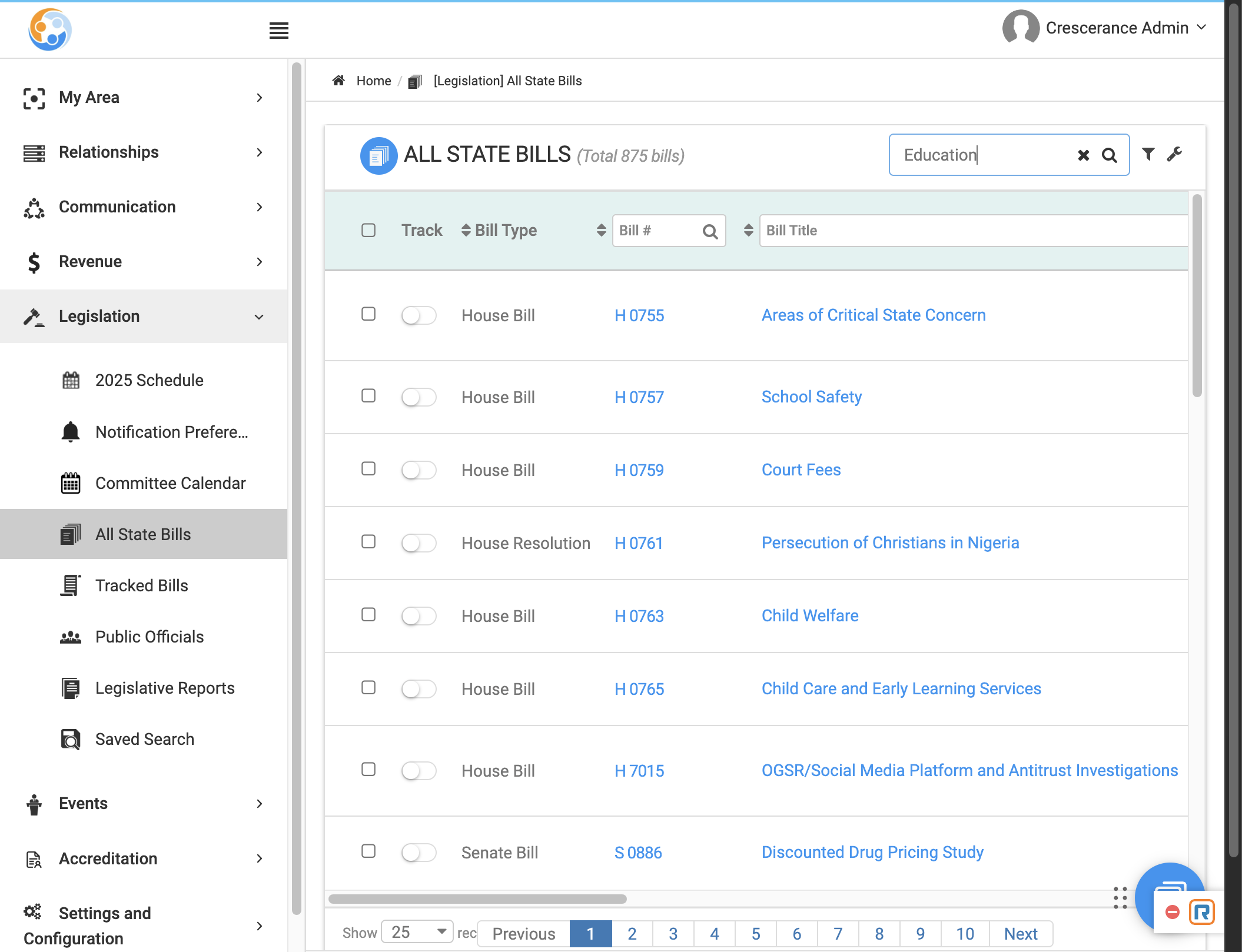The width and height of the screenshot is (1242, 952).
Task: Open the wrench settings icon
Action: [1174, 154]
